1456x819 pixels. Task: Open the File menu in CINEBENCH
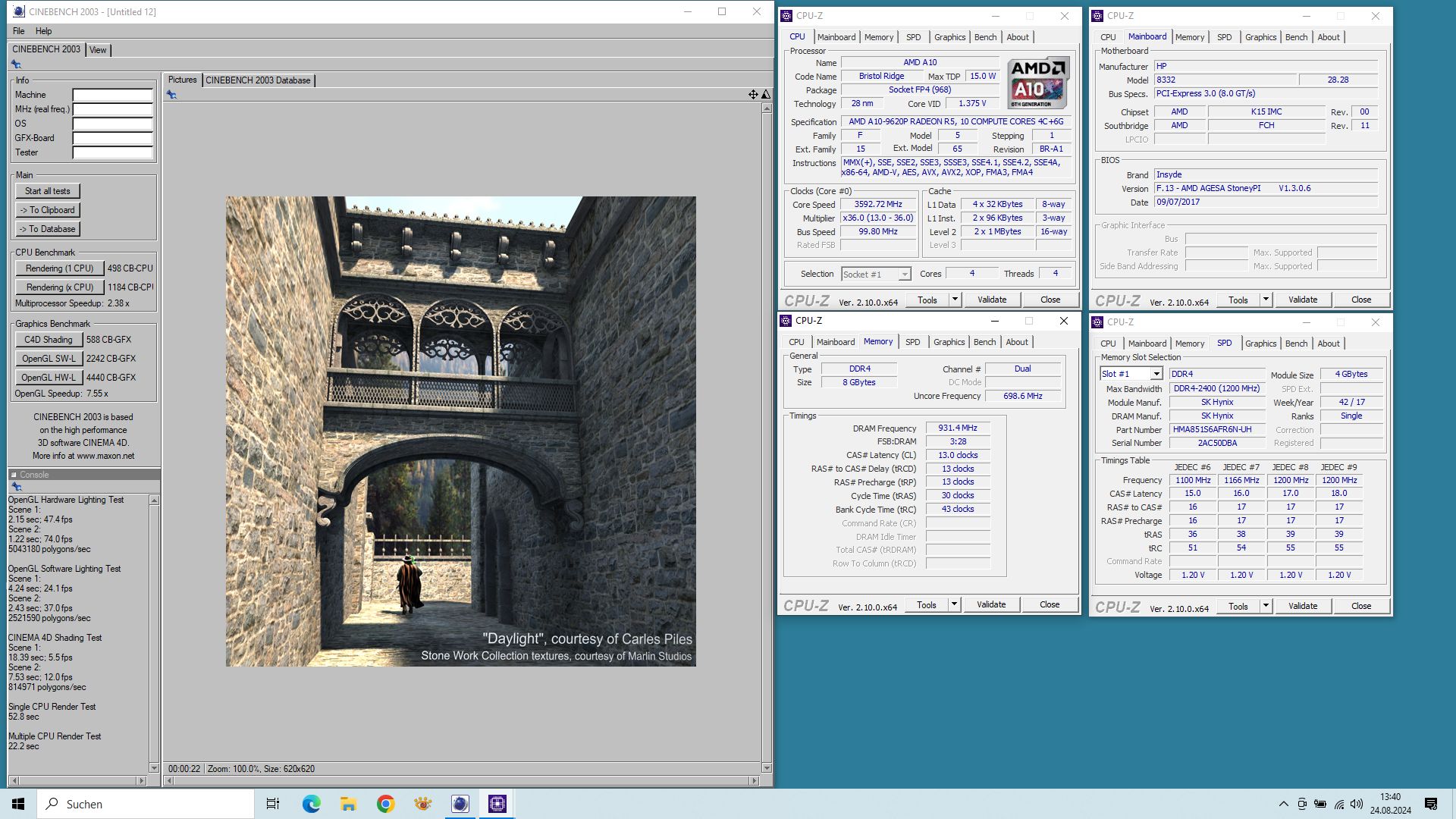coord(19,31)
